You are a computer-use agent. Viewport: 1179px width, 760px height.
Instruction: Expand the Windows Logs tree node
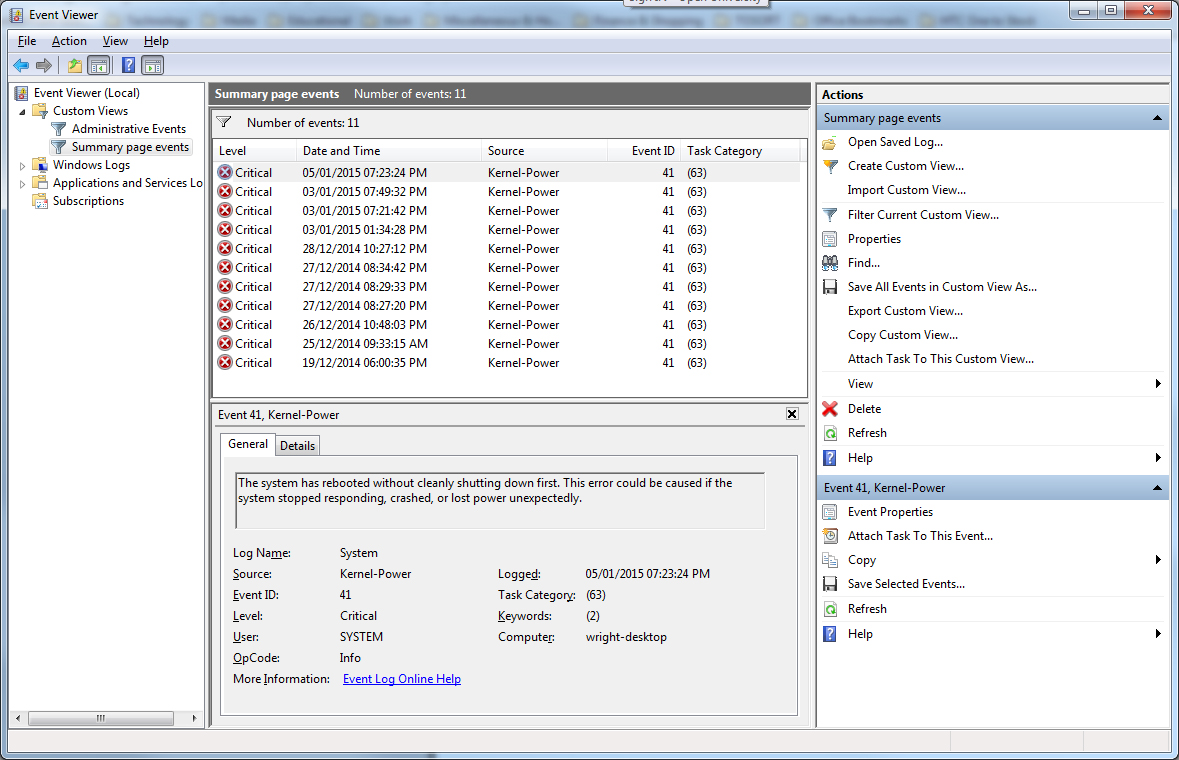(23, 165)
